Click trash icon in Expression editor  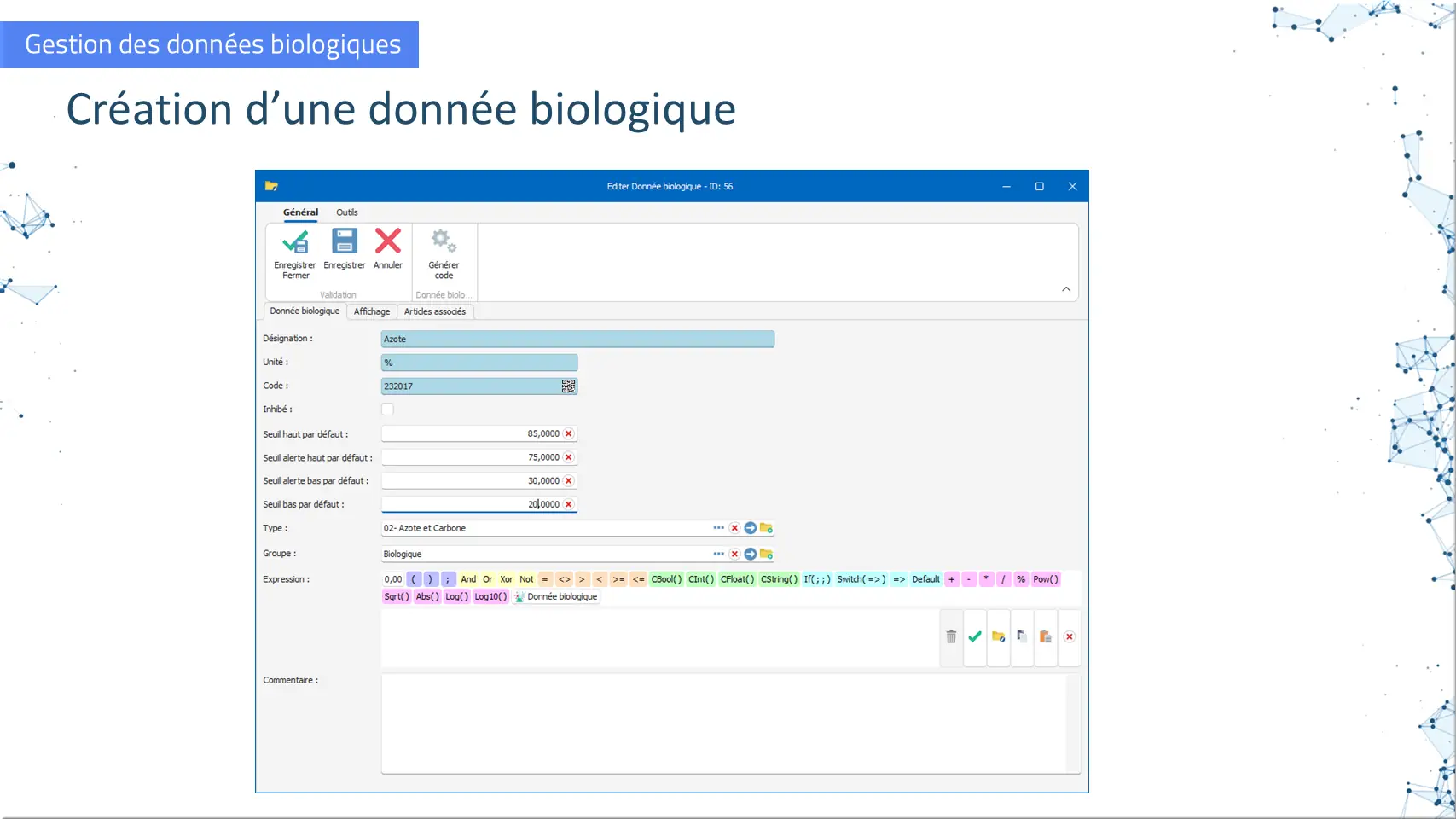click(951, 636)
